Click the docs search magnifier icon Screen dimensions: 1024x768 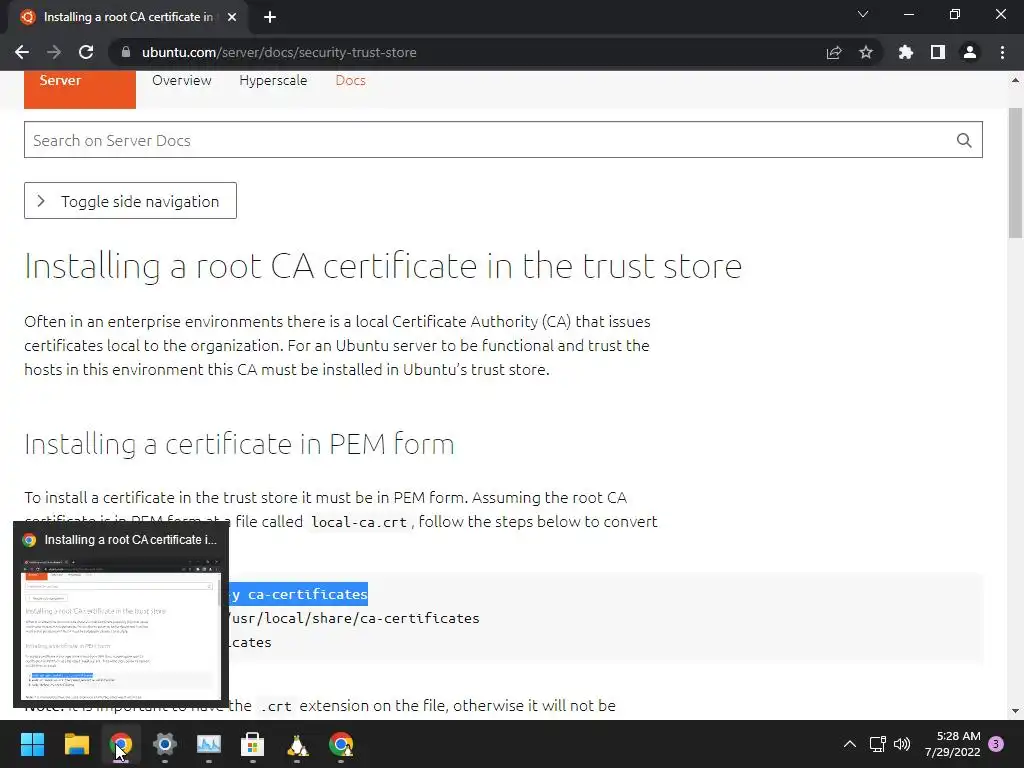pos(964,140)
